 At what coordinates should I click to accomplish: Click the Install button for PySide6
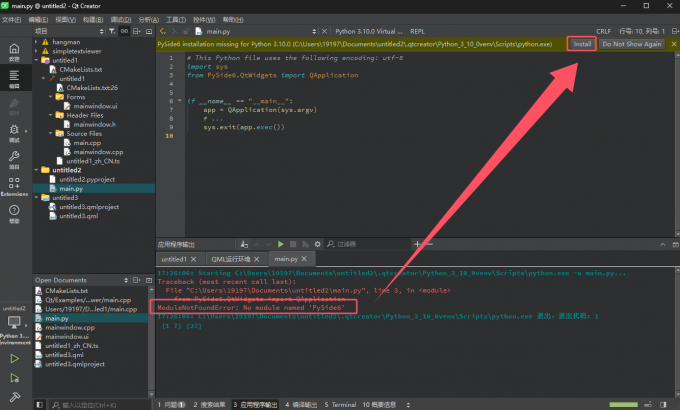click(582, 45)
